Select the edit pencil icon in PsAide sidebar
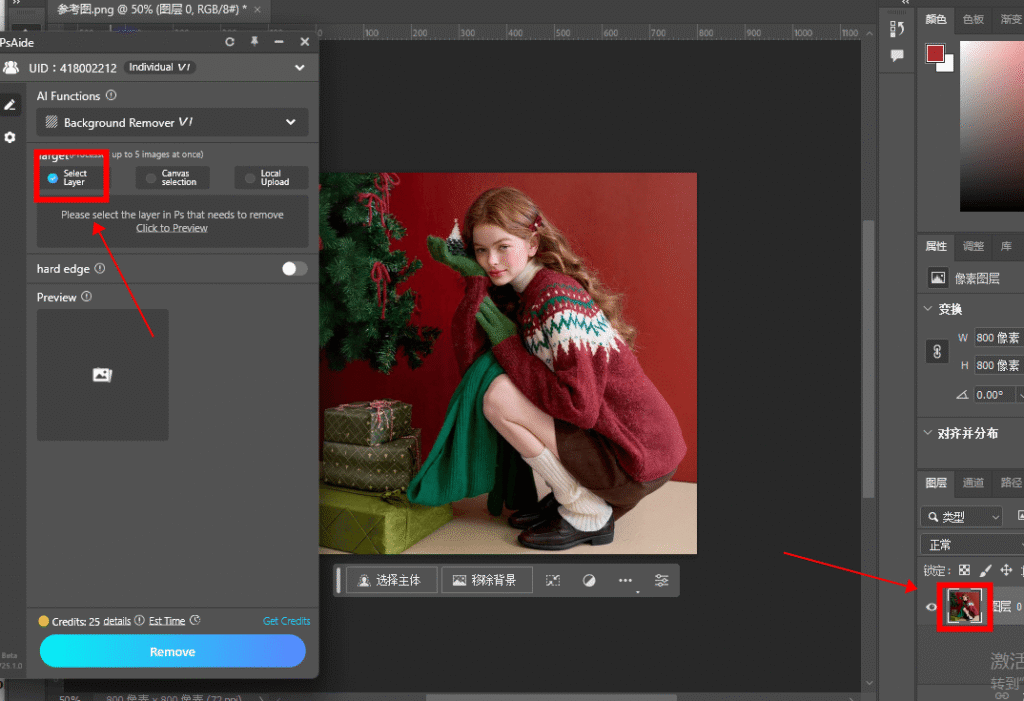The image size is (1024, 701). (10, 104)
